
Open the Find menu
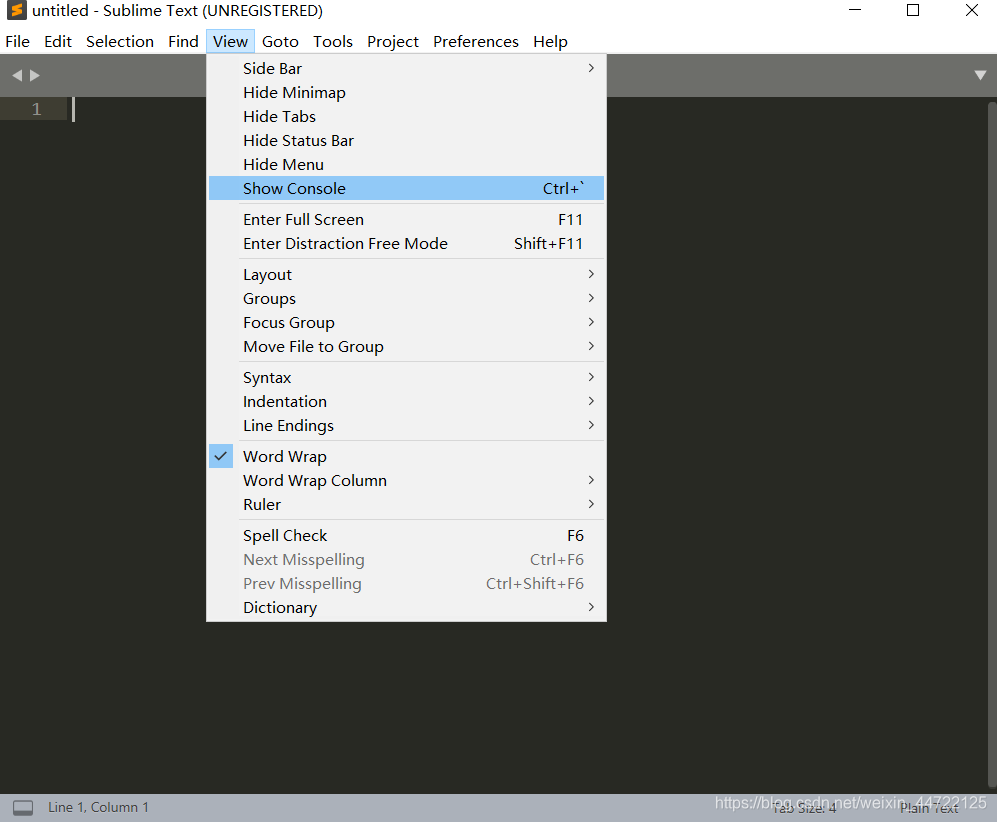(x=183, y=41)
